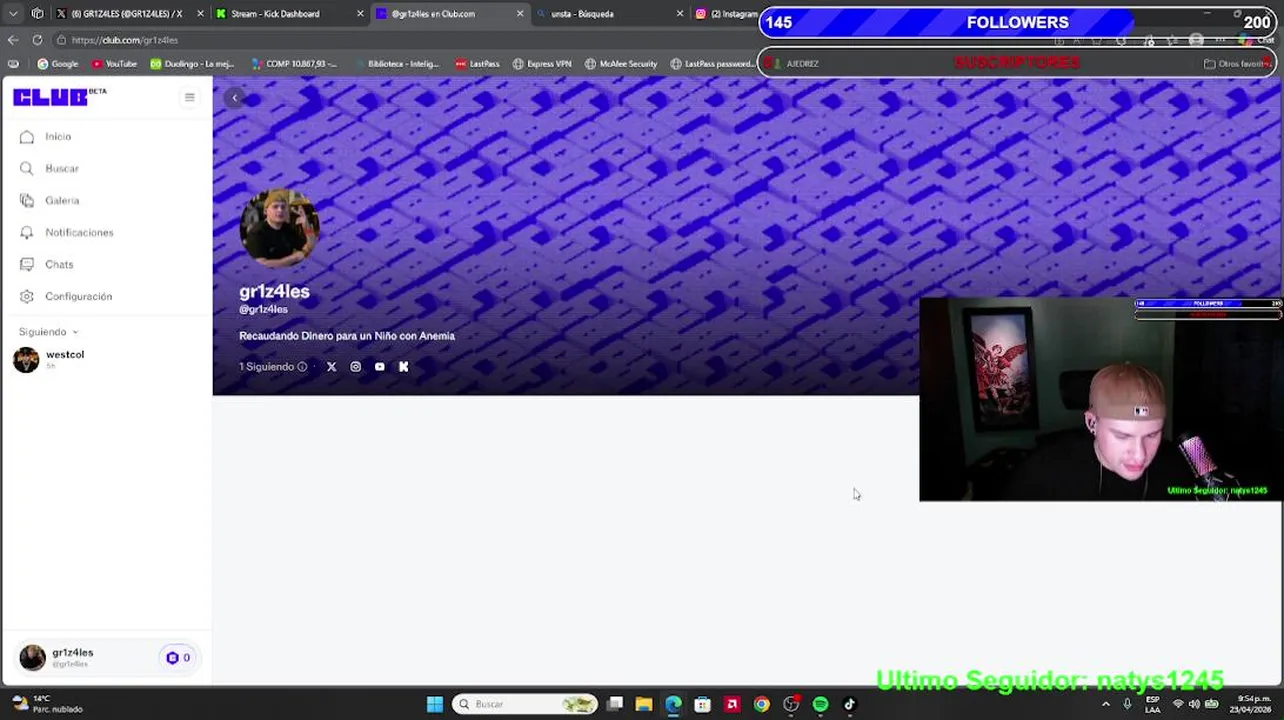Viewport: 1284px width, 720px height.
Task: Open Google Chrome from the taskbar
Action: coord(761,704)
